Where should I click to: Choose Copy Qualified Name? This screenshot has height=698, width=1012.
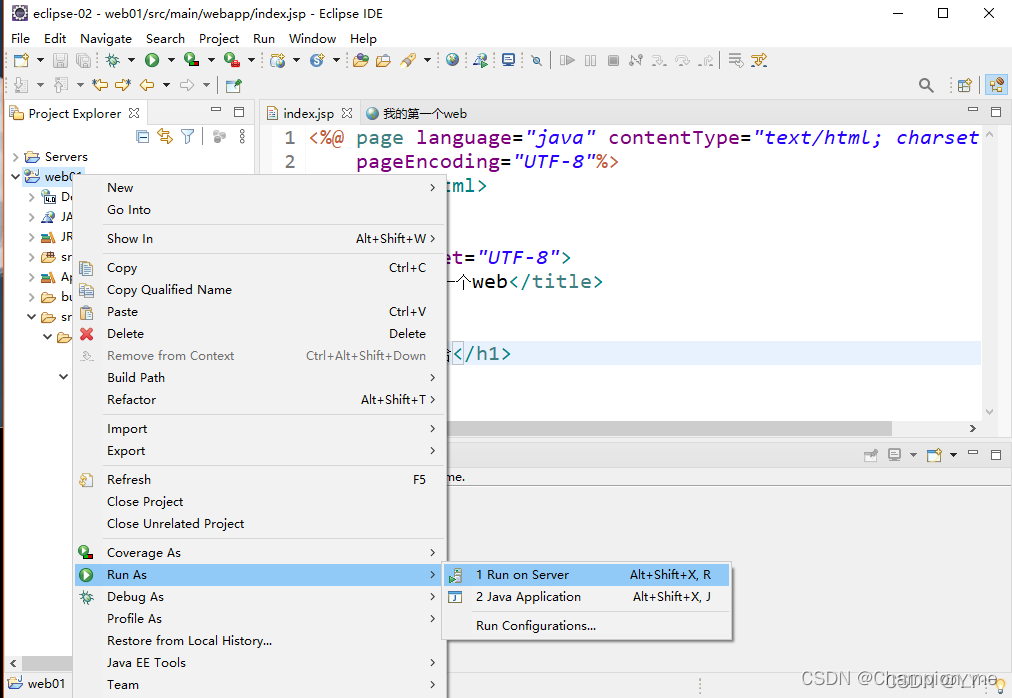click(259, 289)
